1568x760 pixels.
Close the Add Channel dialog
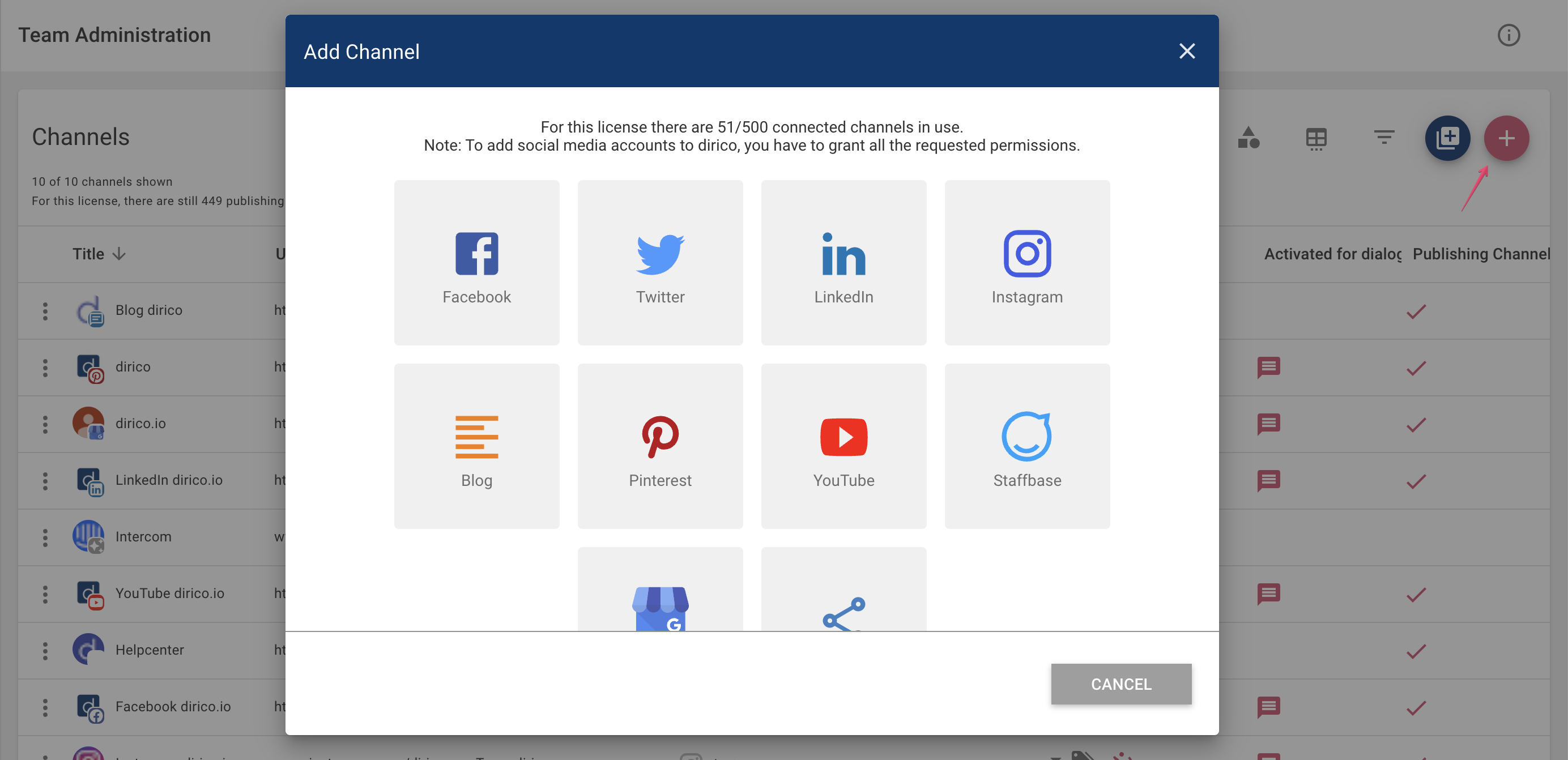(1186, 51)
